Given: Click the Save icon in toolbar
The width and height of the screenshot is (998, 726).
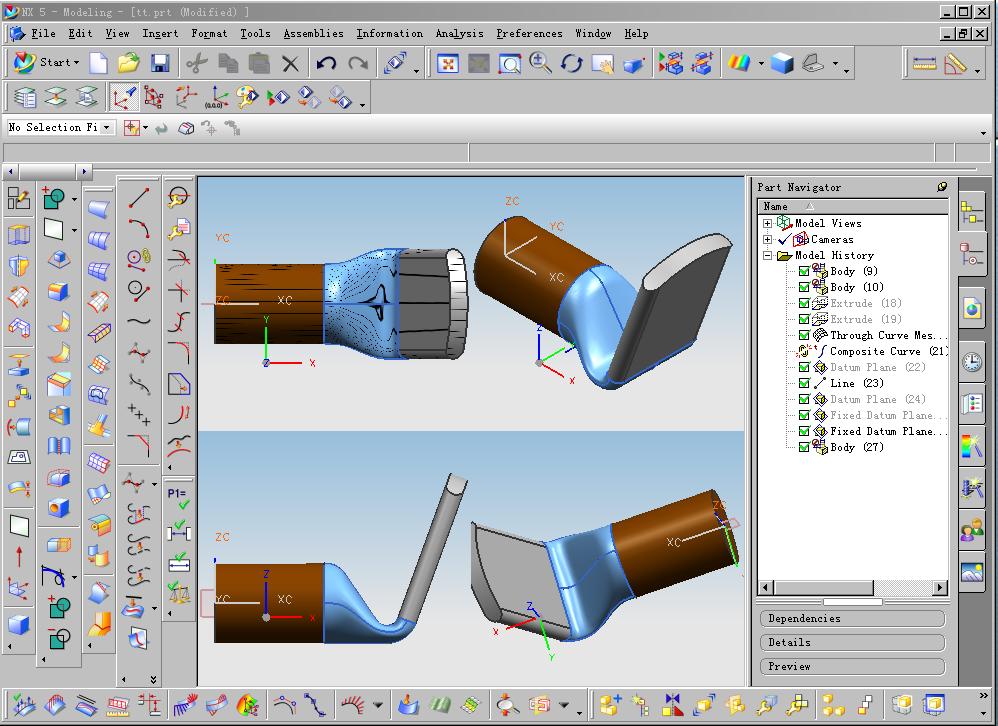Looking at the screenshot, I should point(159,64).
